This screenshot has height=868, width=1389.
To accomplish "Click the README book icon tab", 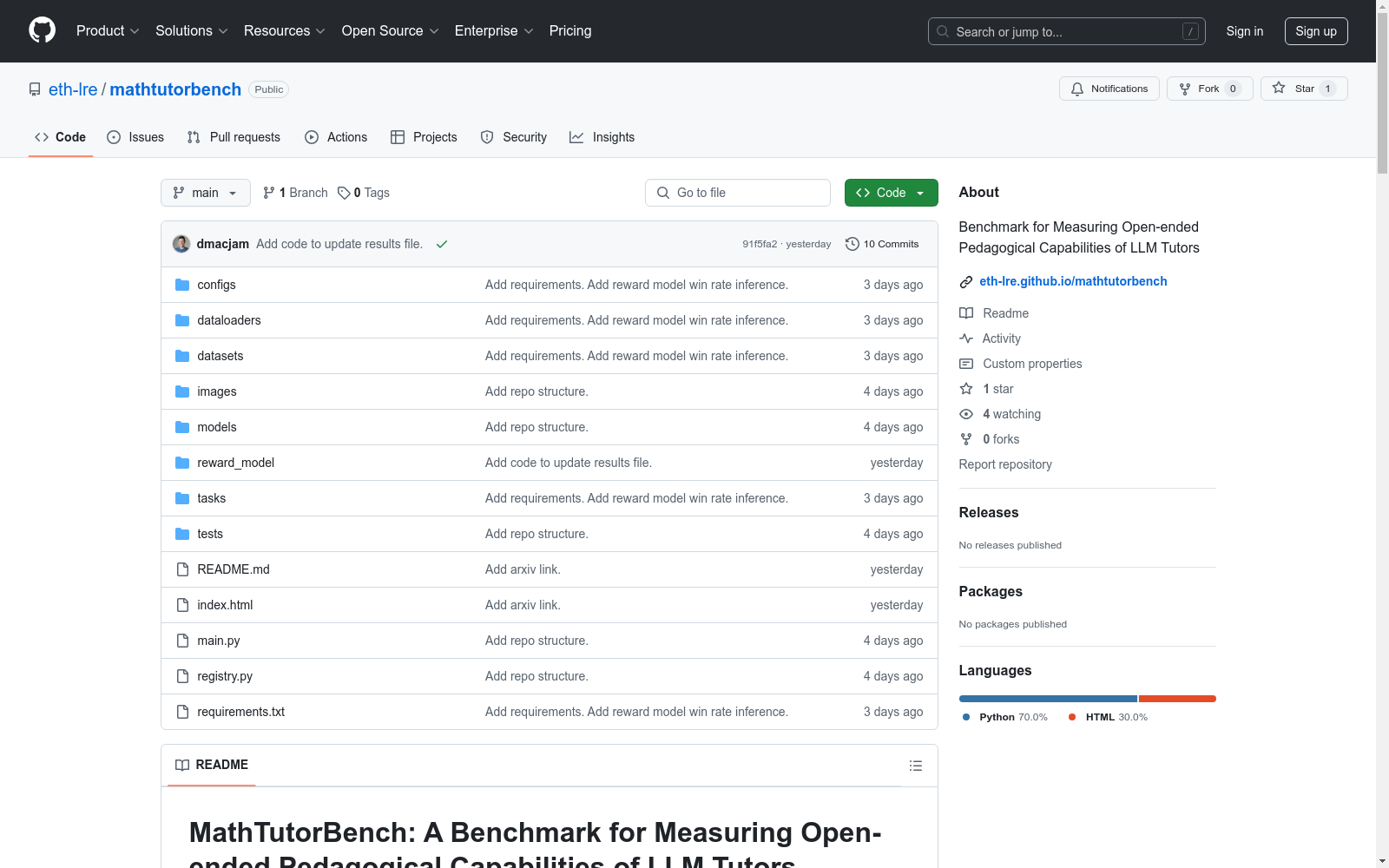I will point(182,766).
